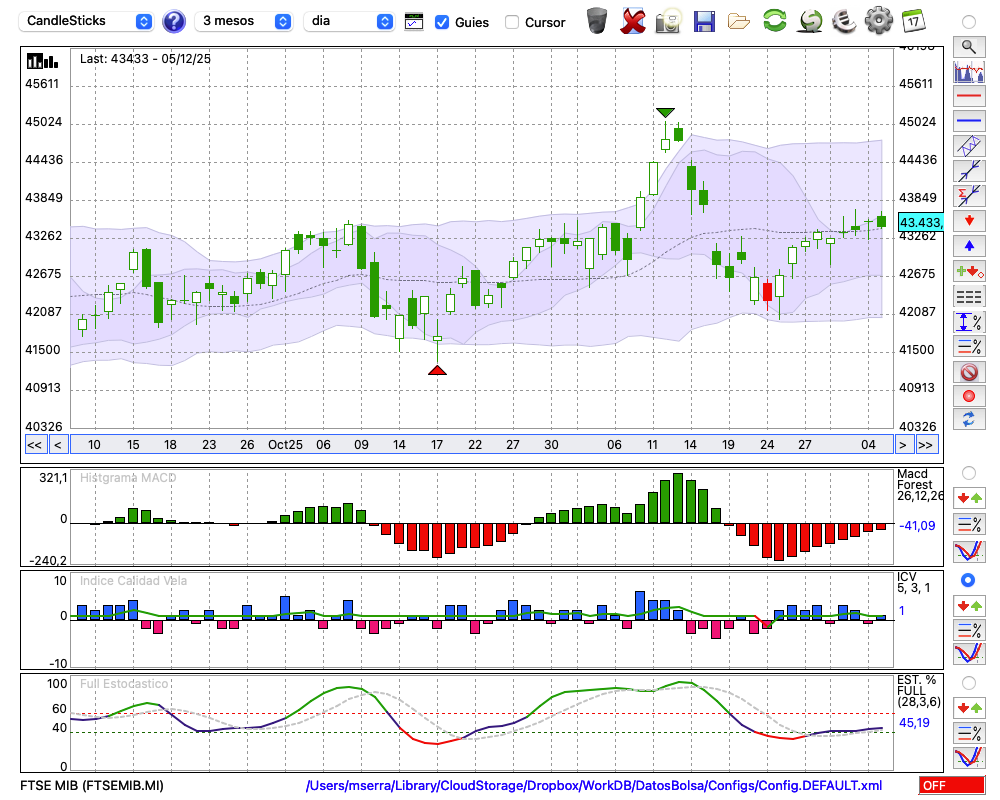Click the dollar sign update icon

pyautogui.click(x=810, y=21)
